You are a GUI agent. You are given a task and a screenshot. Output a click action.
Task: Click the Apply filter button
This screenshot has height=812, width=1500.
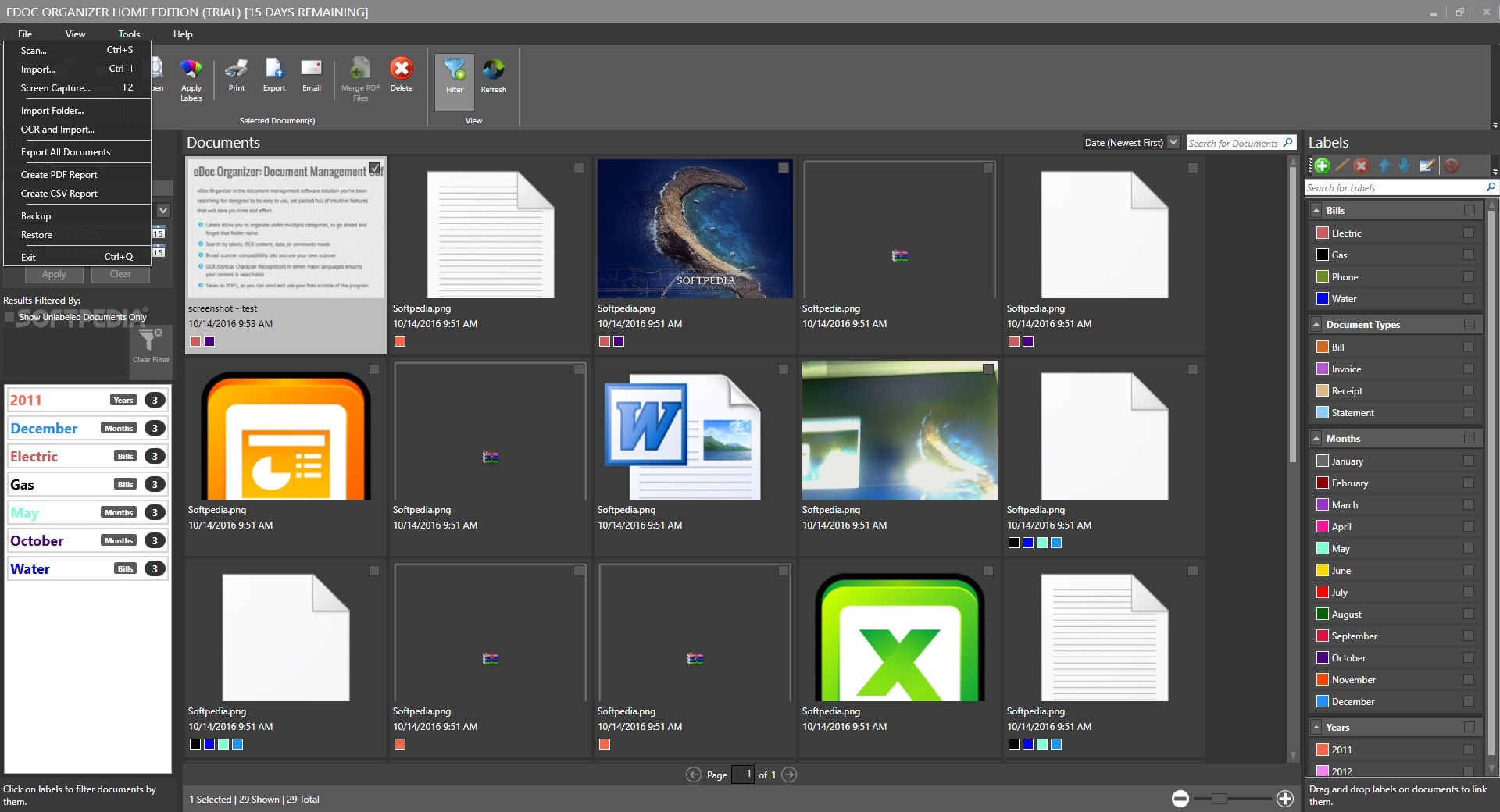(54, 274)
